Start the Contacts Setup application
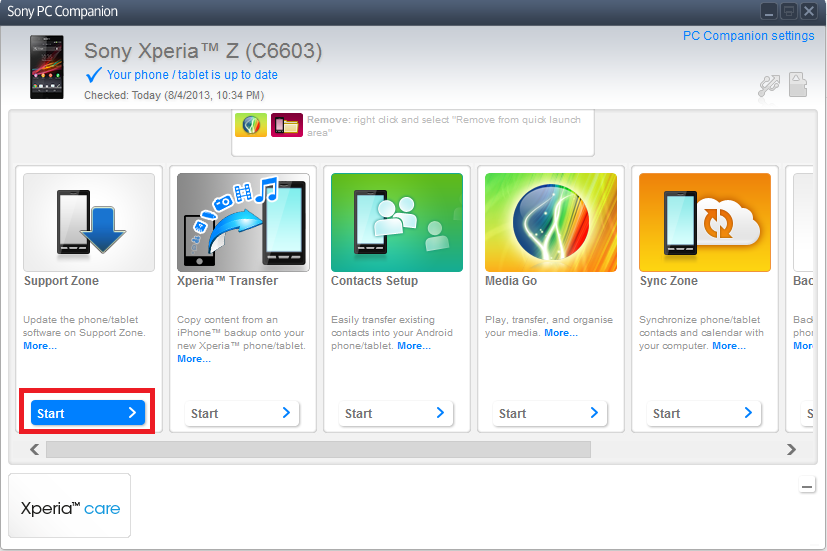827x551 pixels. coord(397,413)
